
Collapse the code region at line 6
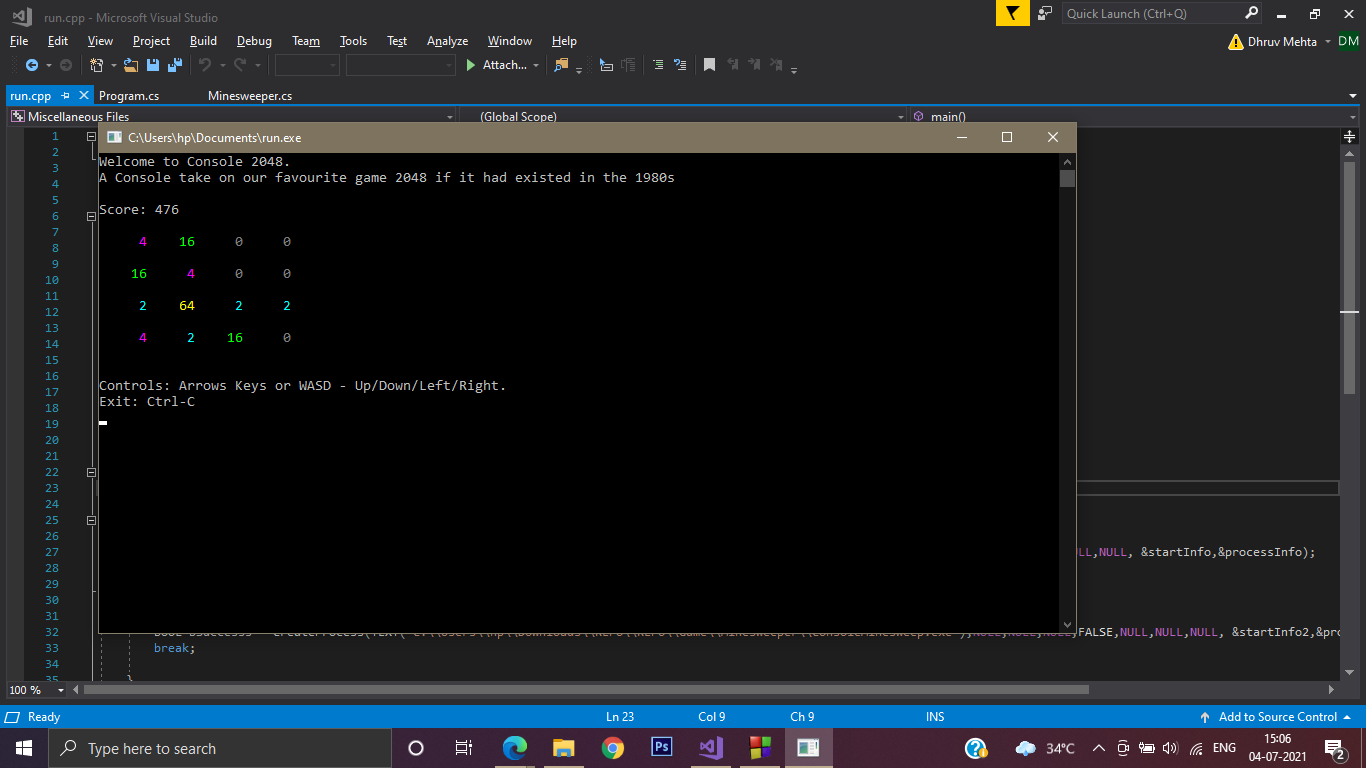pos(91,216)
